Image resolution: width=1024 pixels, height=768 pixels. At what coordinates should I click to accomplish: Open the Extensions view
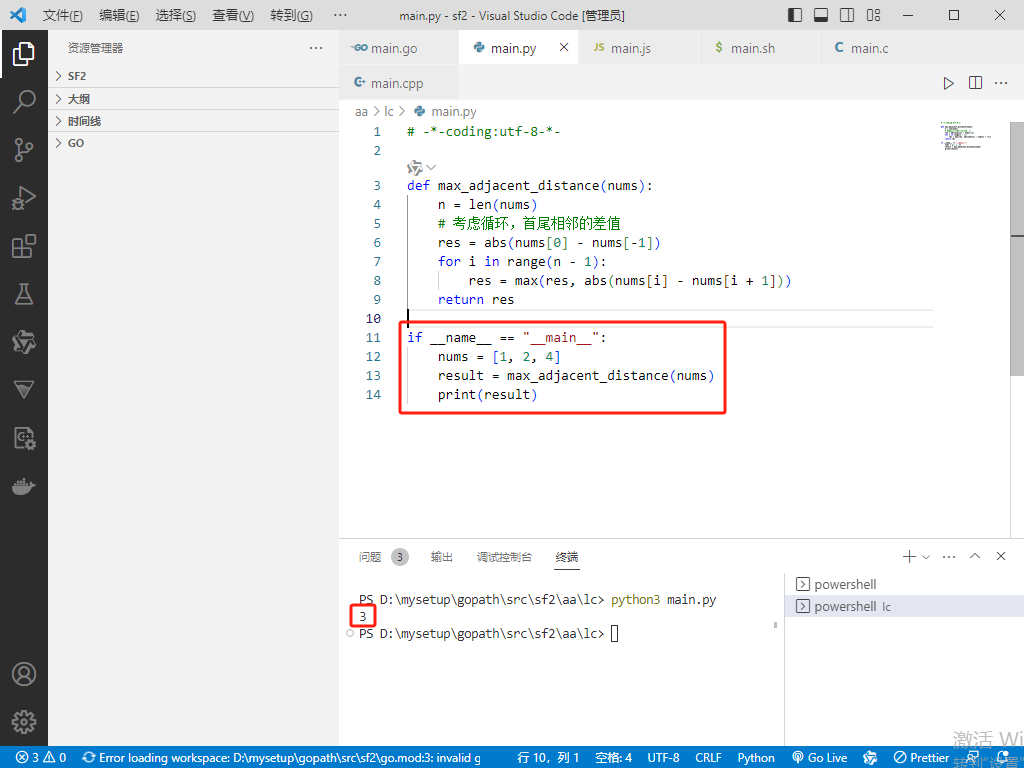(x=24, y=246)
